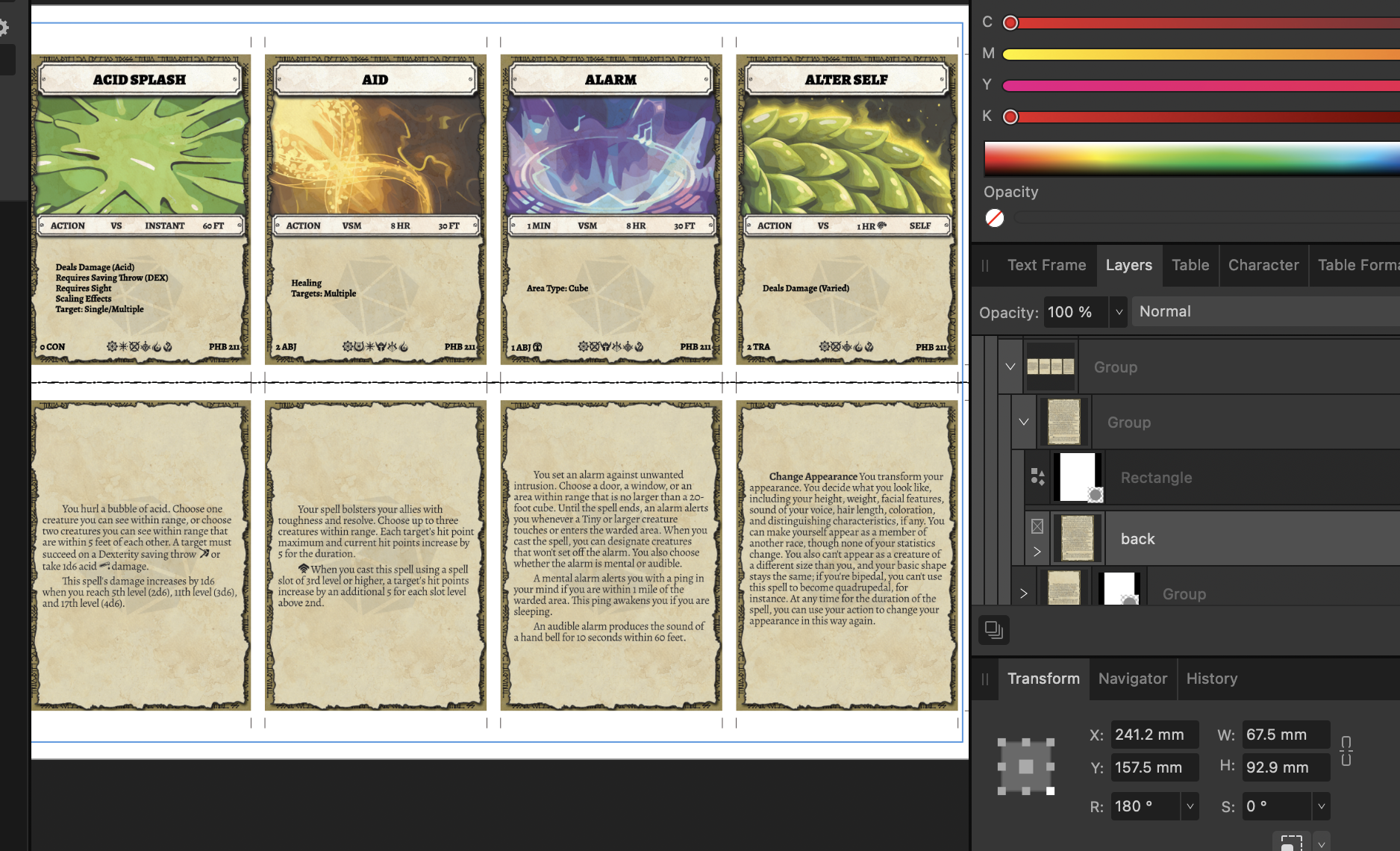The height and width of the screenshot is (851, 1400).
Task: Click the back layer thumbnail
Action: (1078, 538)
